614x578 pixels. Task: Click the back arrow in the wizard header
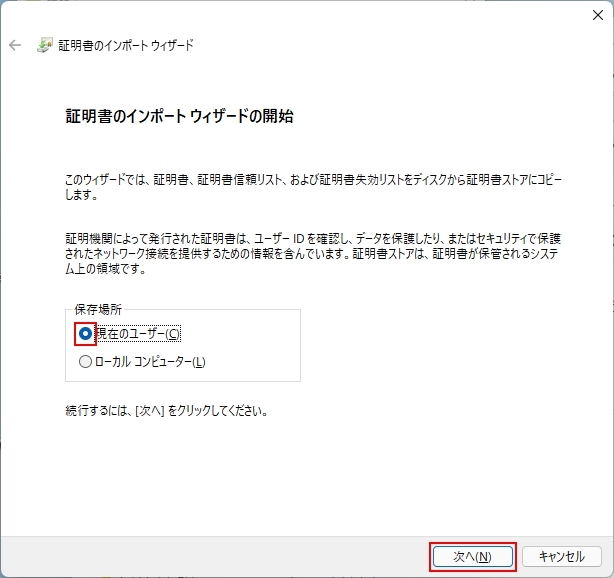[15, 45]
